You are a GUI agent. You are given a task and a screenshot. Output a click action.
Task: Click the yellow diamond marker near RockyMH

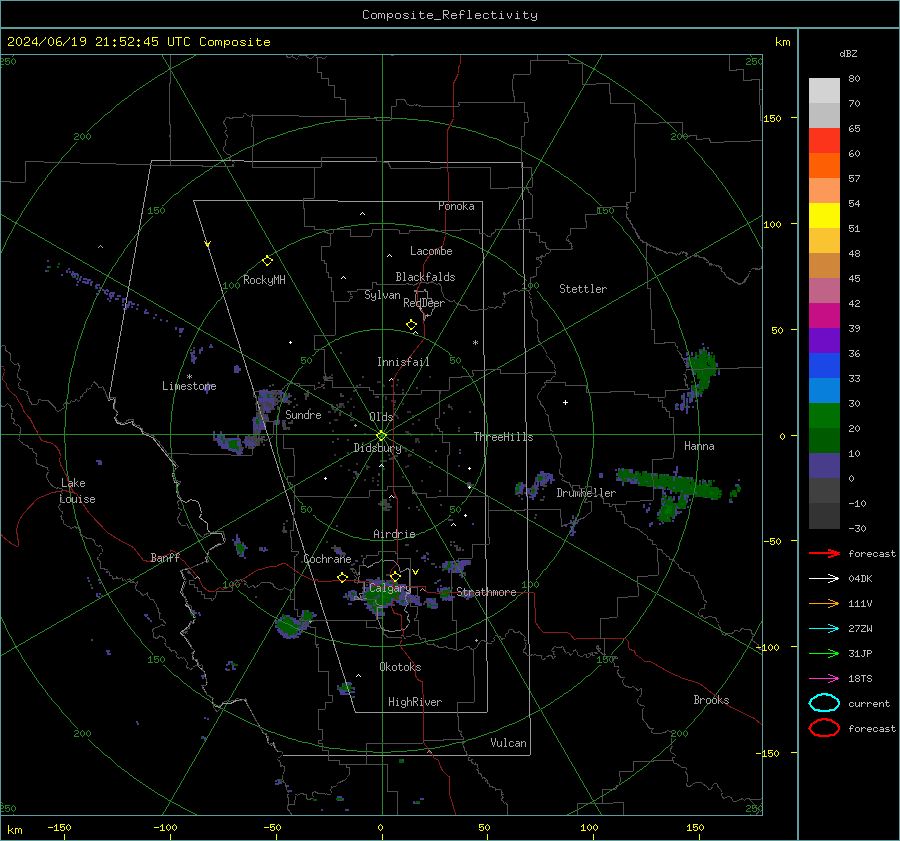(267, 261)
